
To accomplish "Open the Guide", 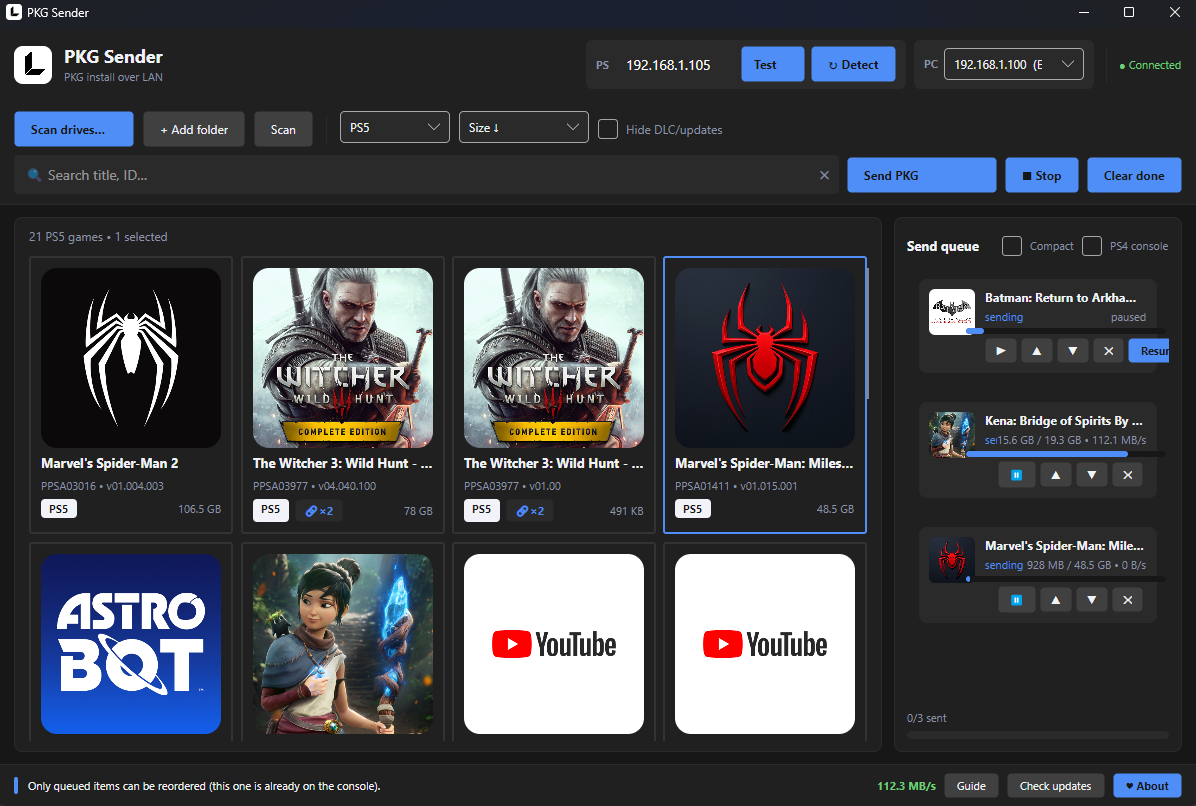I will 971,785.
